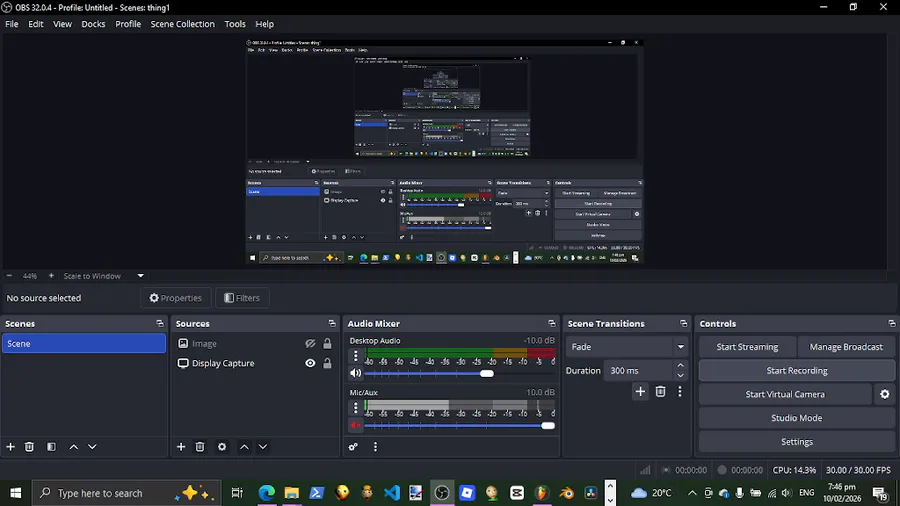Open the Profile menu
The image size is (900, 506).
(128, 24)
